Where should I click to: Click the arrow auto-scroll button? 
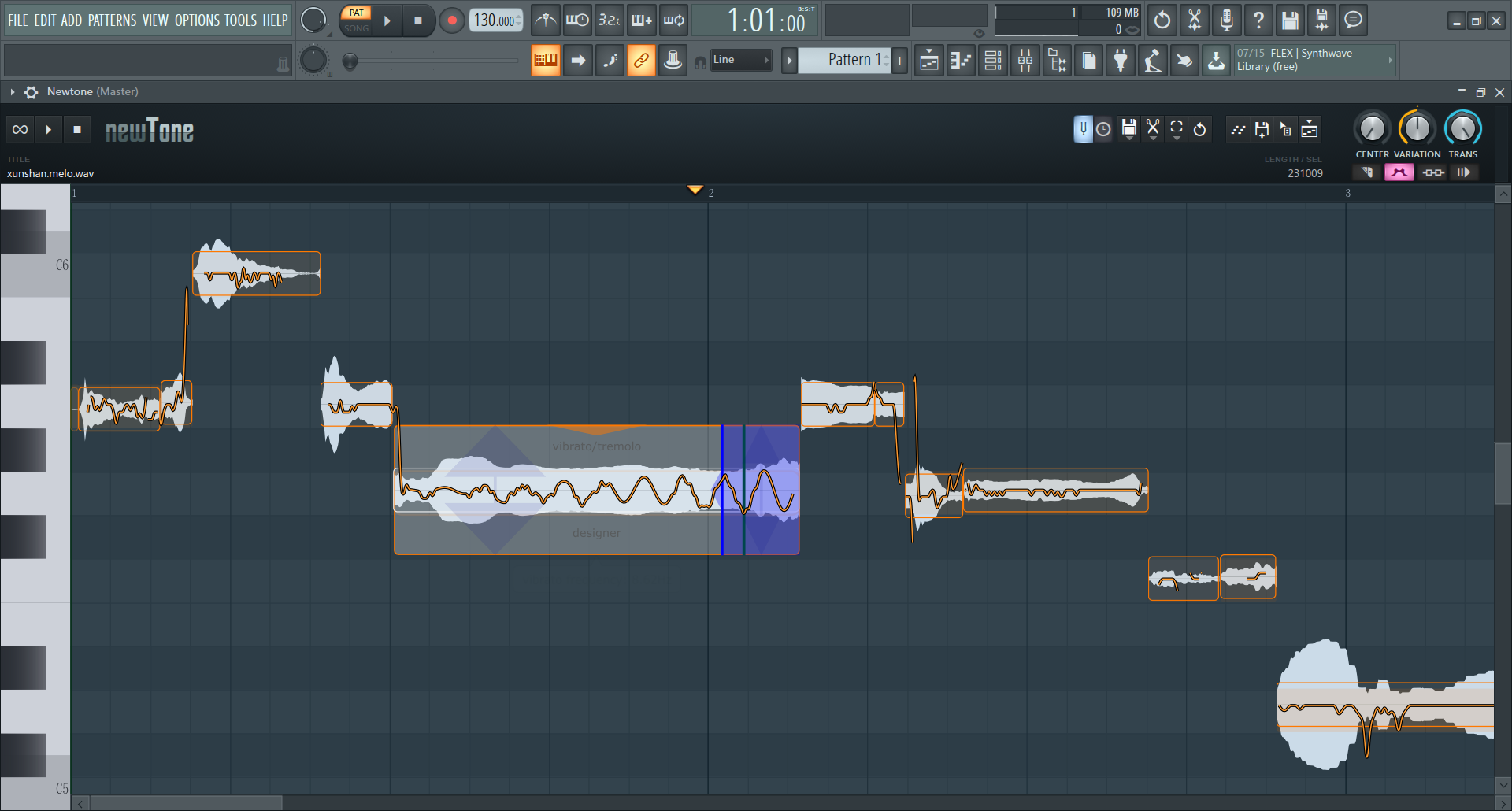click(x=578, y=61)
